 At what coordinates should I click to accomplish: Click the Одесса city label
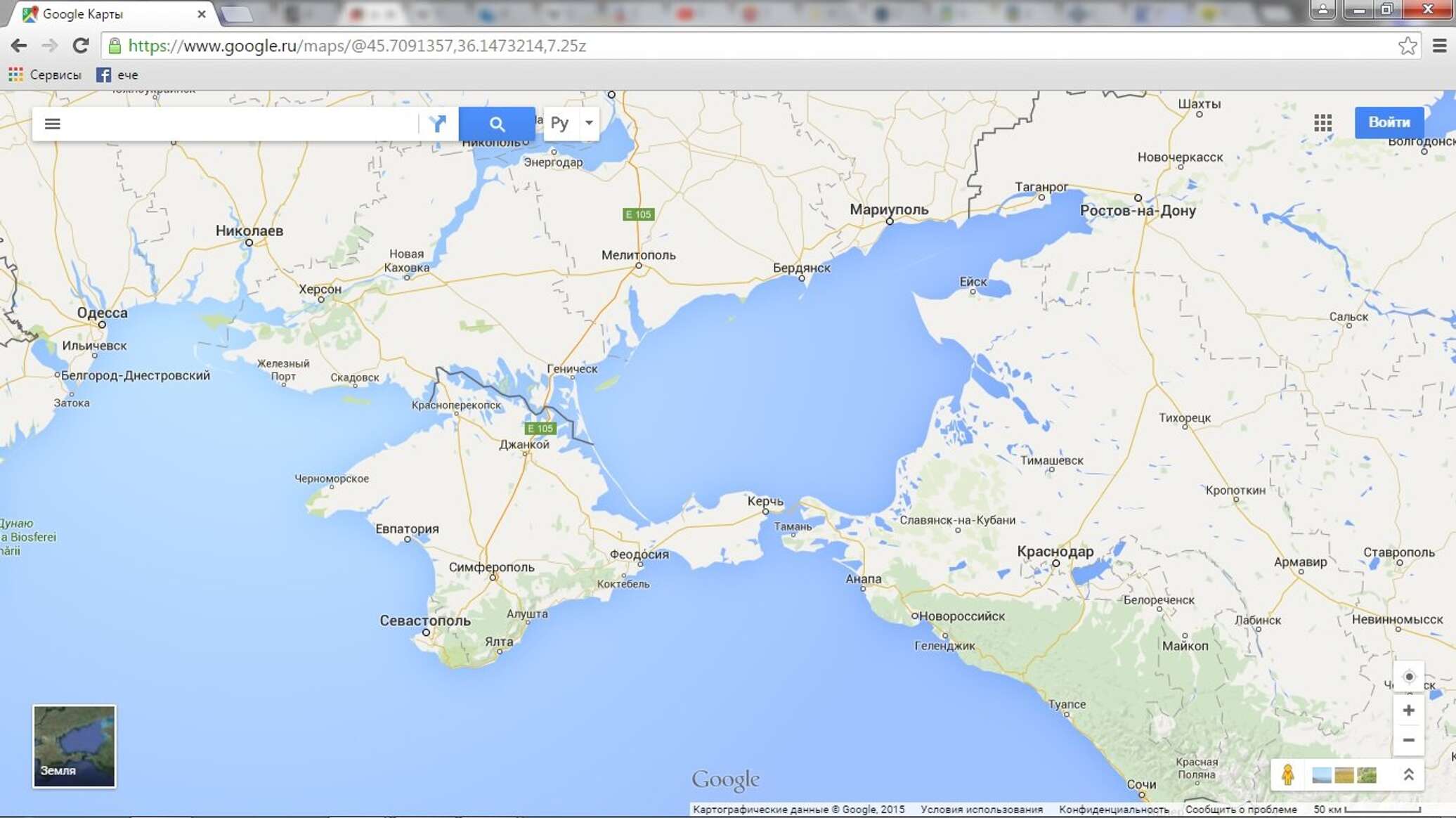click(x=103, y=313)
